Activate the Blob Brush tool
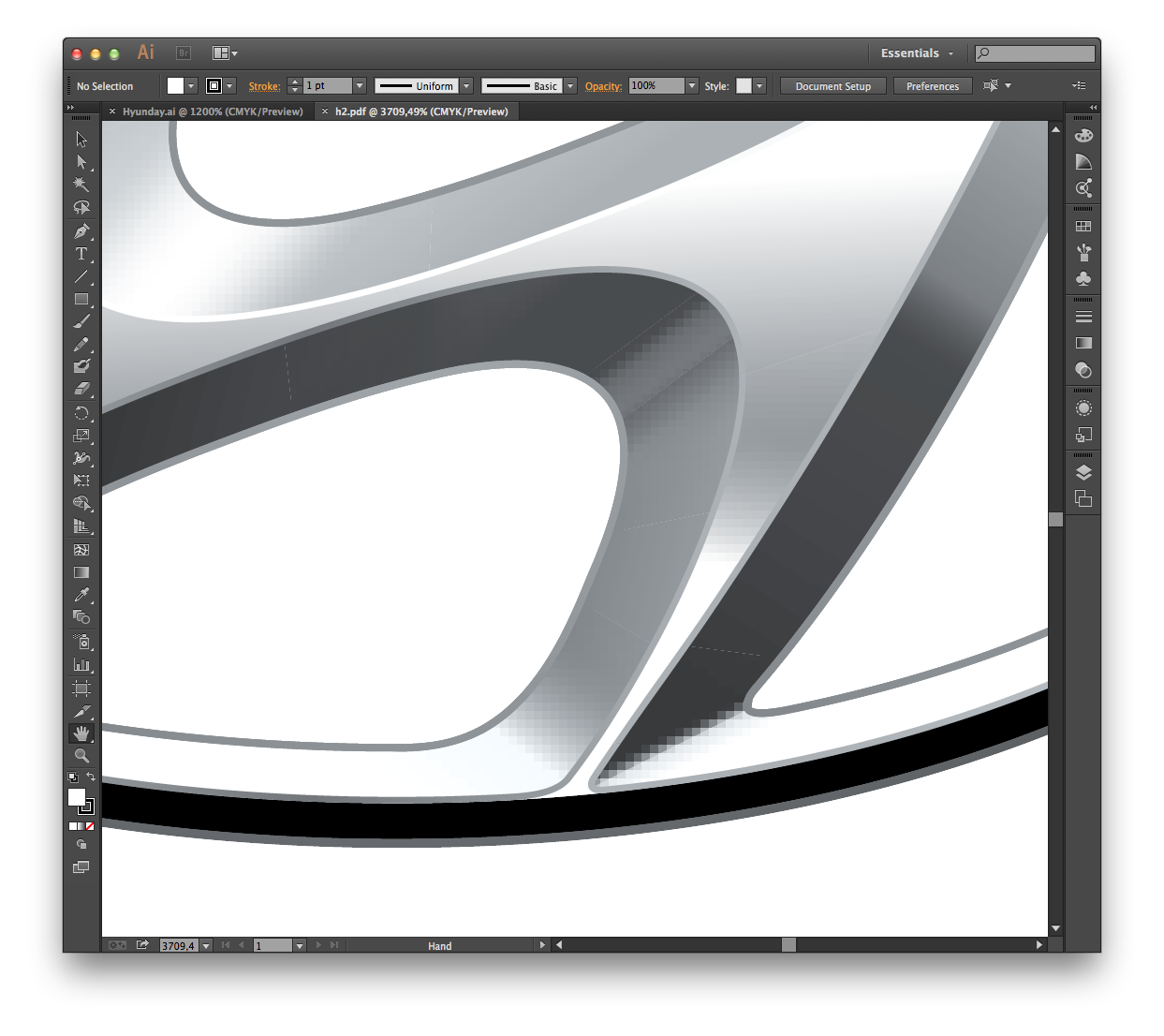Screen dimensions: 1164x1036 [x=81, y=367]
